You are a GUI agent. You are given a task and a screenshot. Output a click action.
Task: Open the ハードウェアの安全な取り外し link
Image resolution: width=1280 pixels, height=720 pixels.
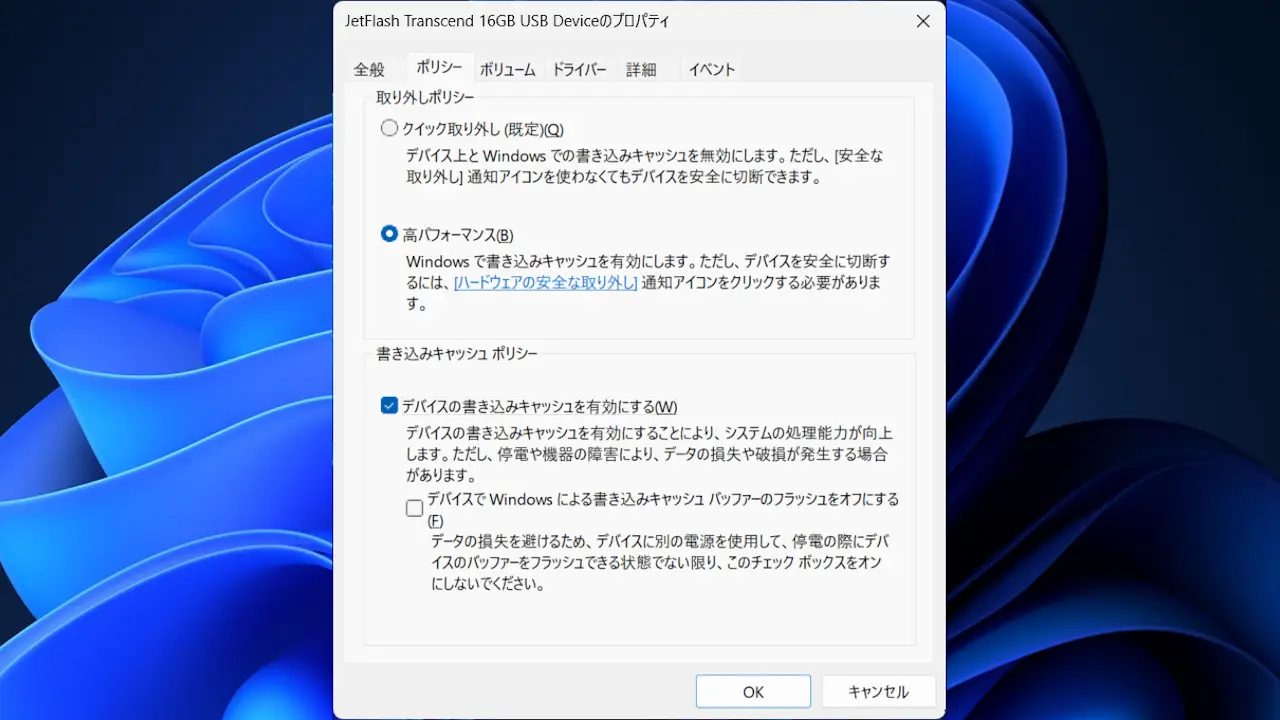(546, 283)
